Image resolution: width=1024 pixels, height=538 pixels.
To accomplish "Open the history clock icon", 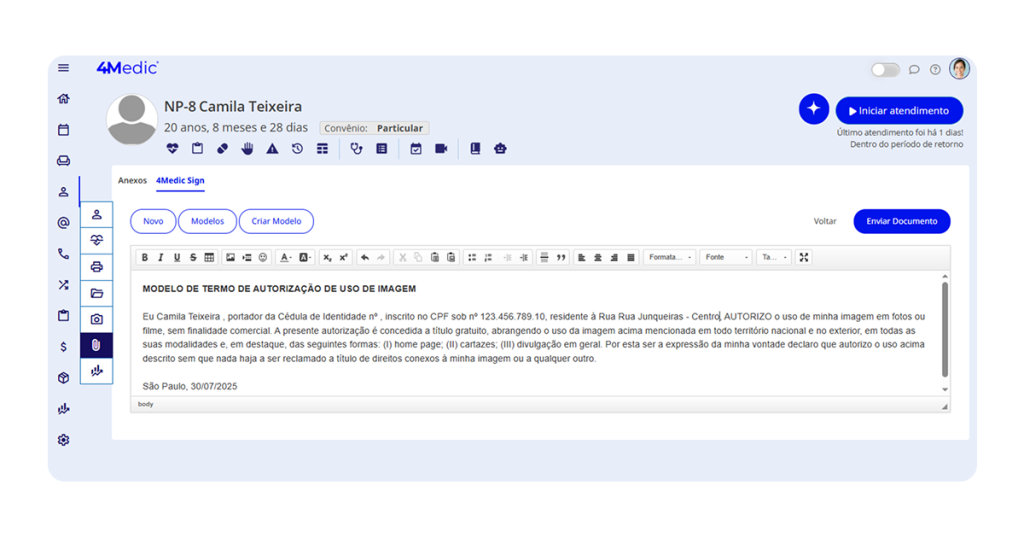I will tap(297, 149).
